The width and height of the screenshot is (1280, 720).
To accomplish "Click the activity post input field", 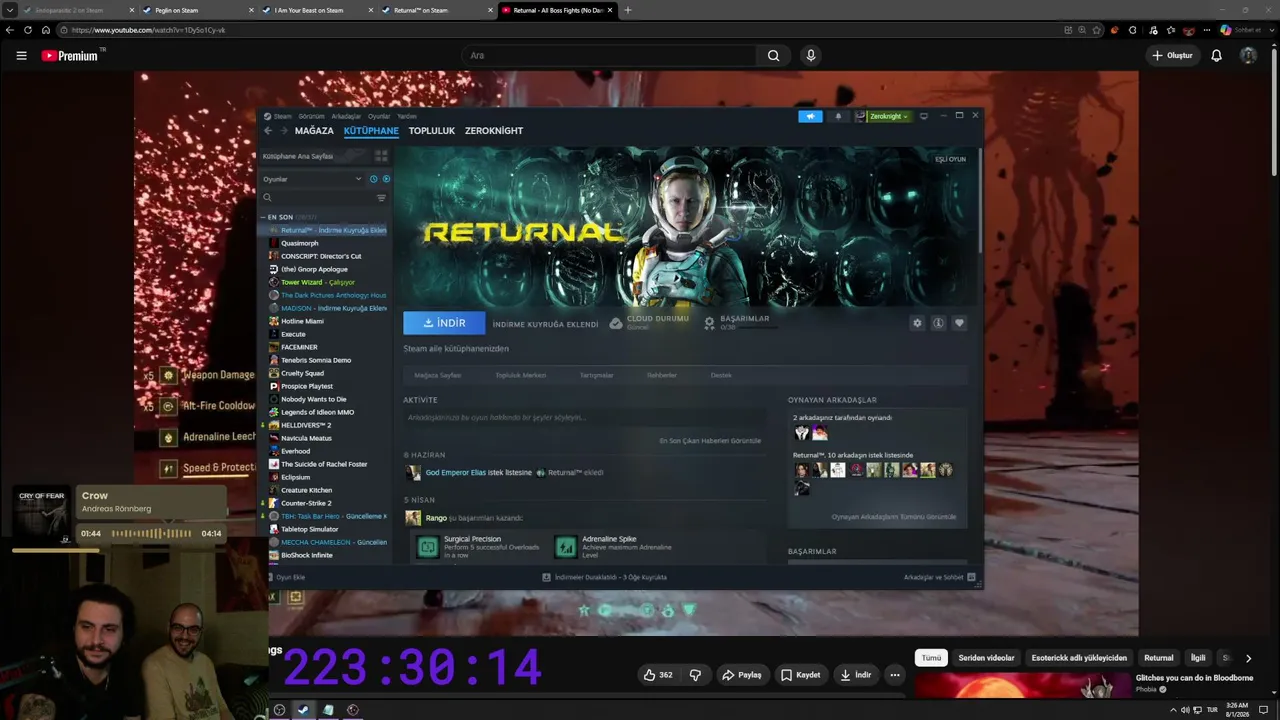I will click(583, 417).
